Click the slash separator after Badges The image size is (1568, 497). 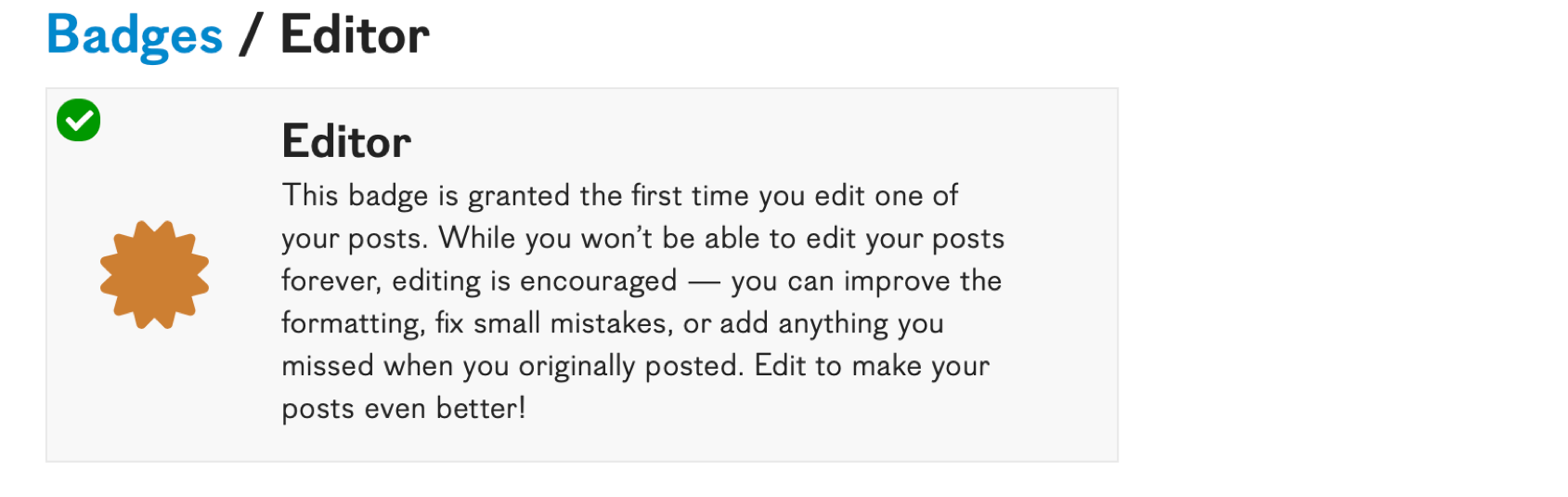pos(251,35)
